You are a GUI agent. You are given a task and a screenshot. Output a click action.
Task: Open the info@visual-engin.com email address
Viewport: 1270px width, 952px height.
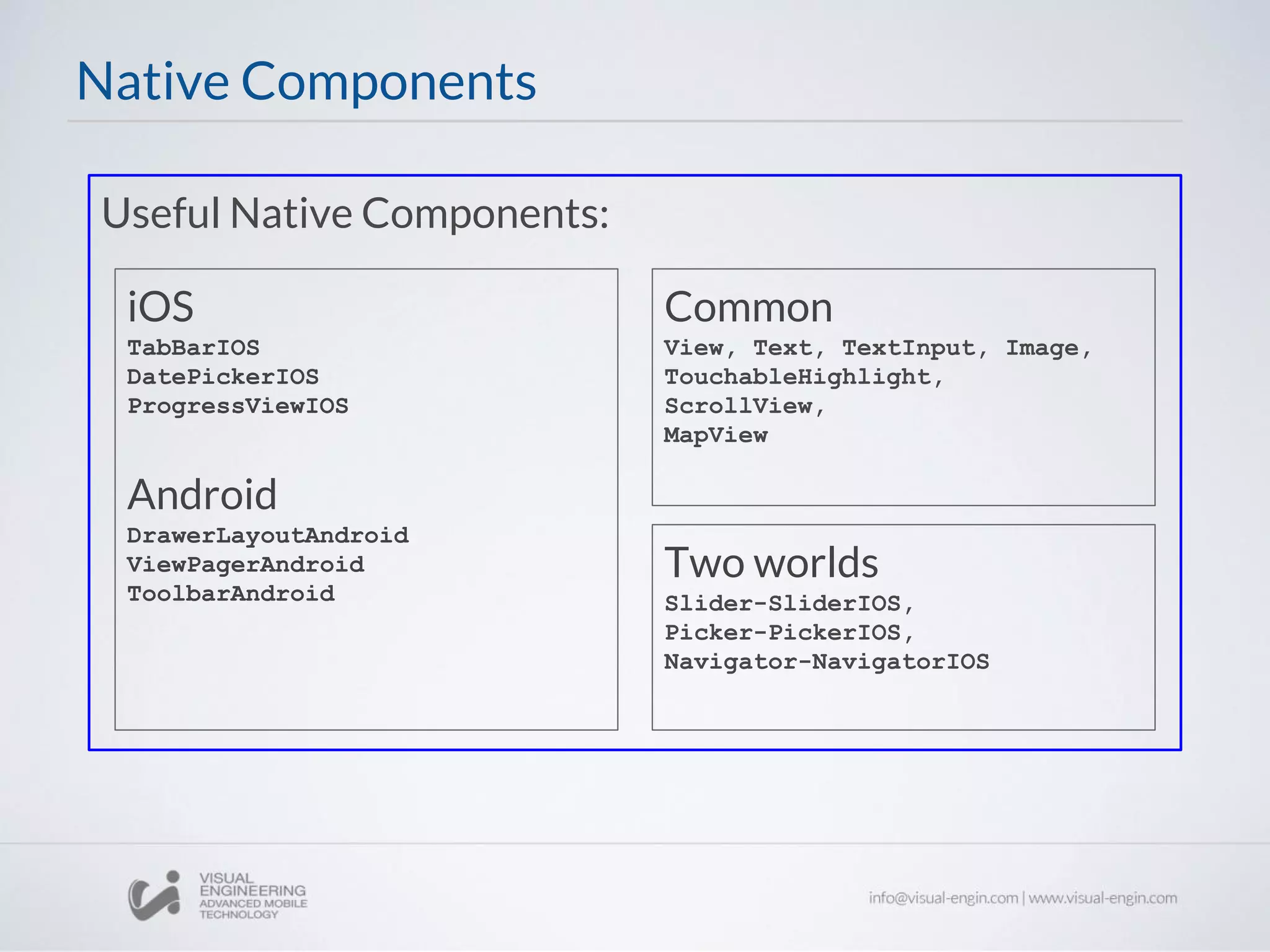point(943,898)
